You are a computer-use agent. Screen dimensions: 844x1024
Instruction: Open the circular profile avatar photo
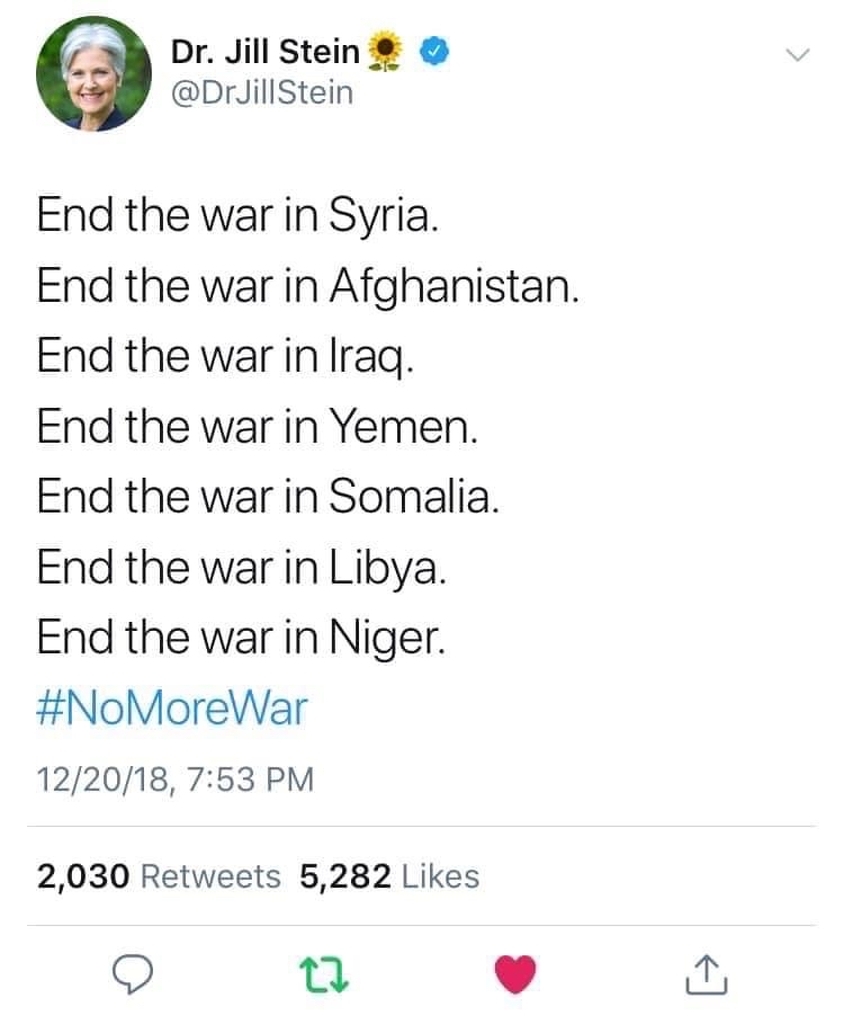click(93, 74)
